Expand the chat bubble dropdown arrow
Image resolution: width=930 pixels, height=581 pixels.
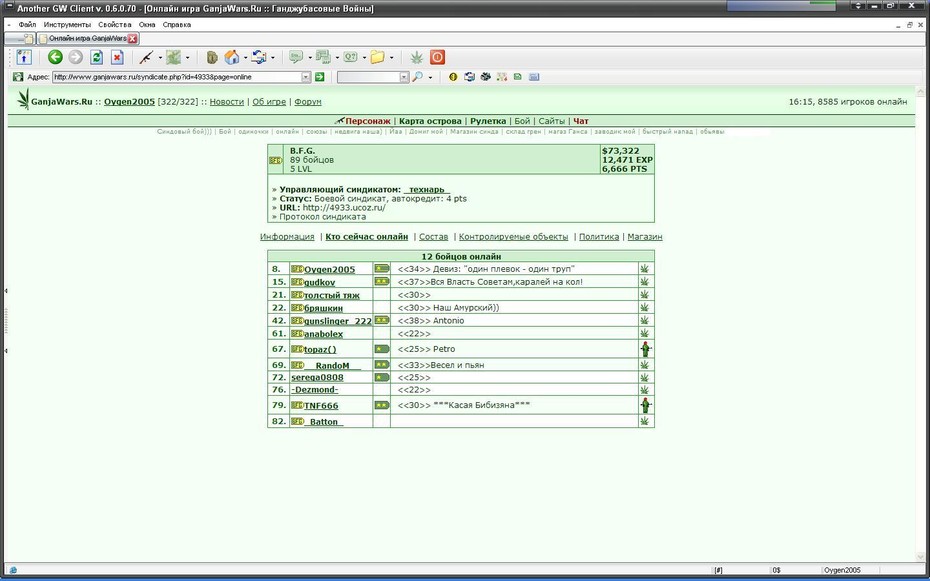310,58
